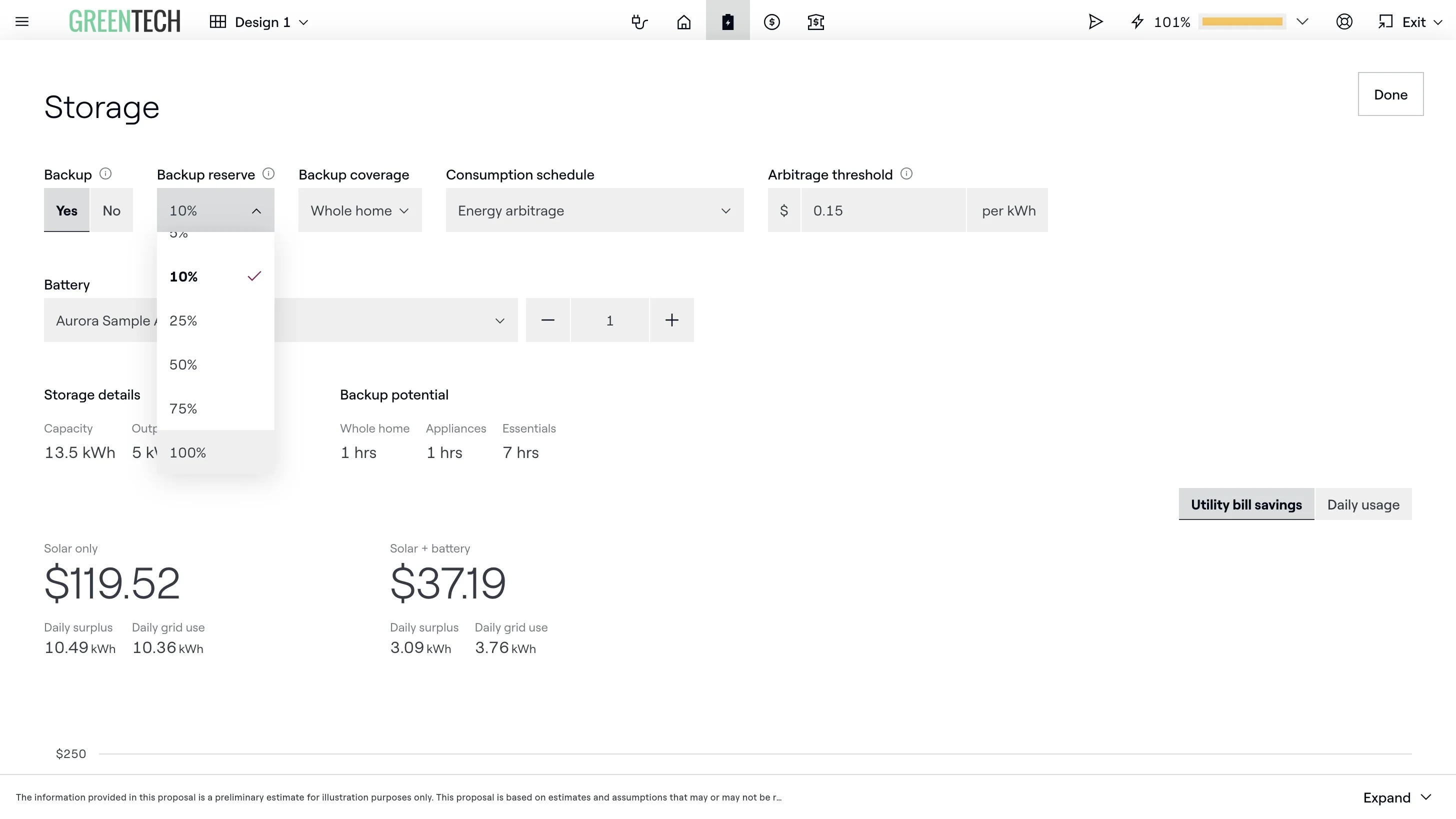
Task: Select 75% backup reserve option
Action: pos(215,408)
